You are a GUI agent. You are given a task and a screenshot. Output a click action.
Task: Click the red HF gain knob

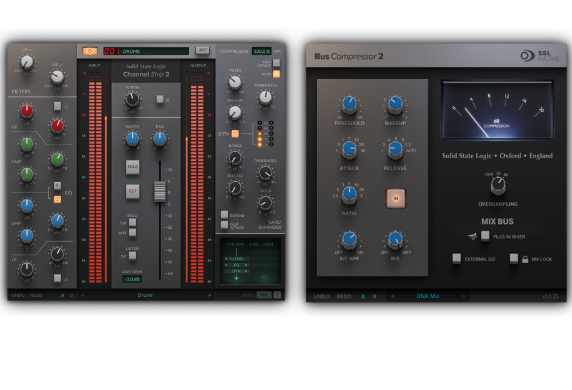coord(27,111)
